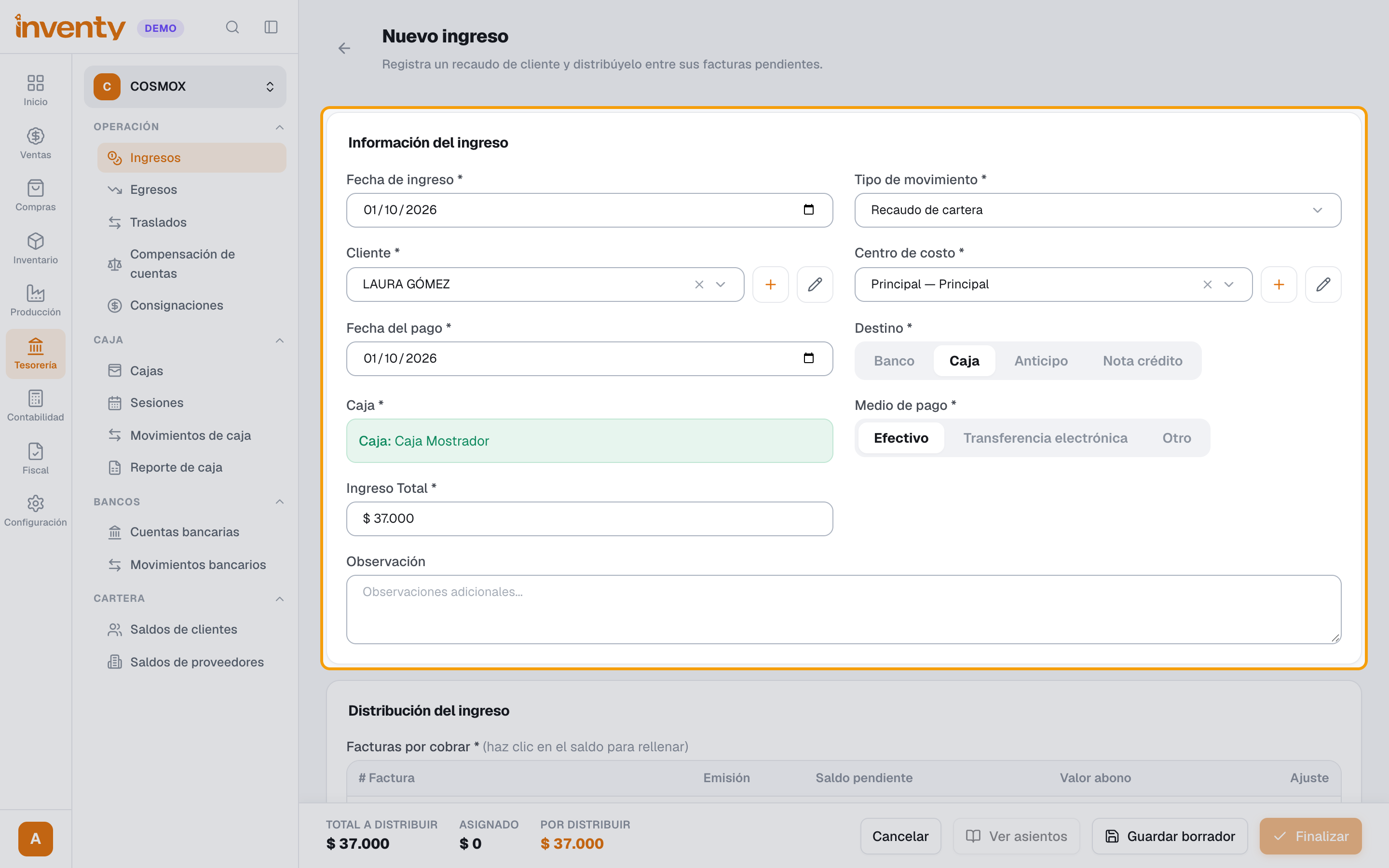
Task: Collapse the OPERACIÓN section
Action: click(280, 127)
